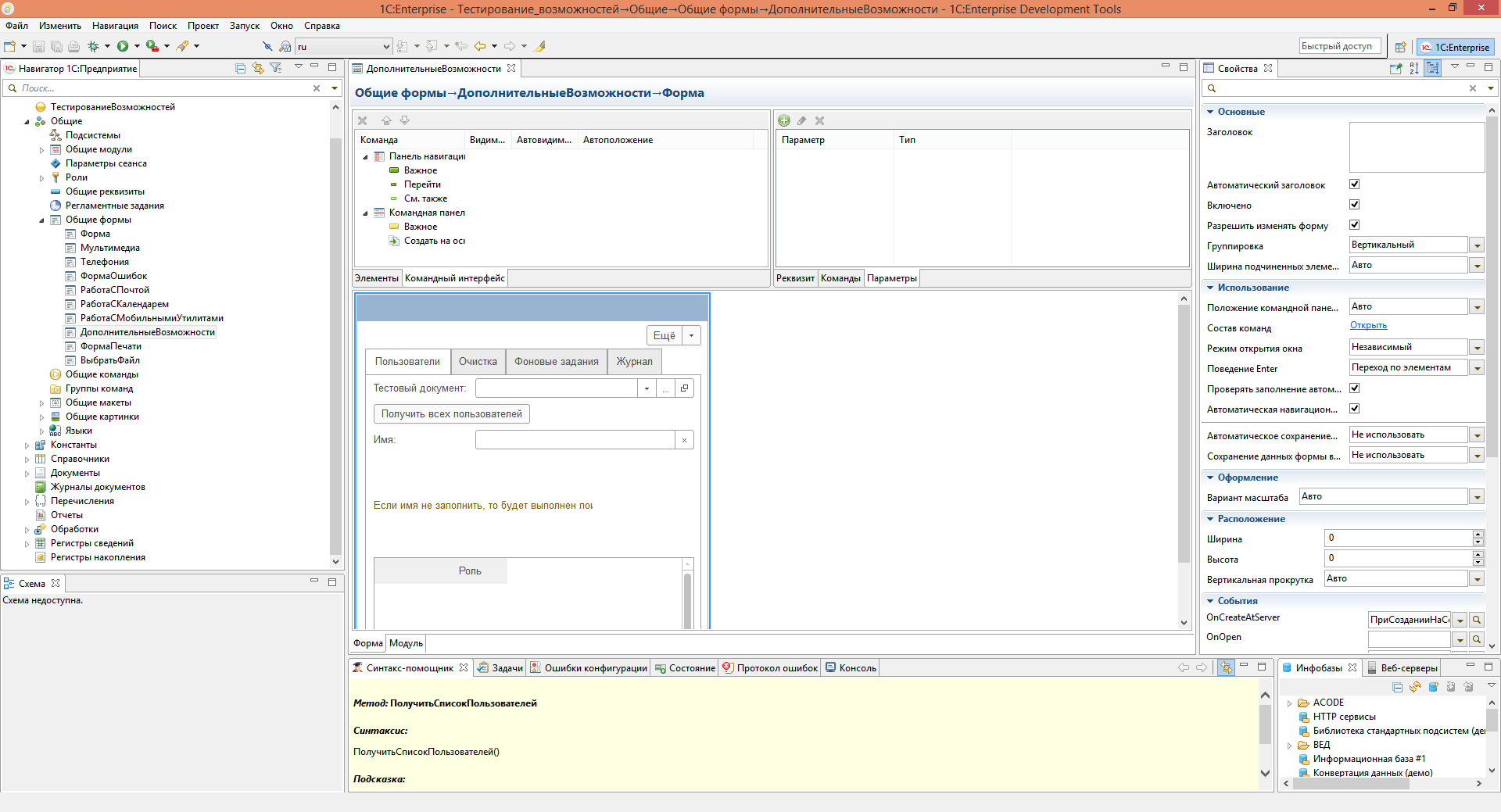Click the Debug bug icon in toolbar
The width and height of the screenshot is (1501, 812).
click(x=94, y=46)
